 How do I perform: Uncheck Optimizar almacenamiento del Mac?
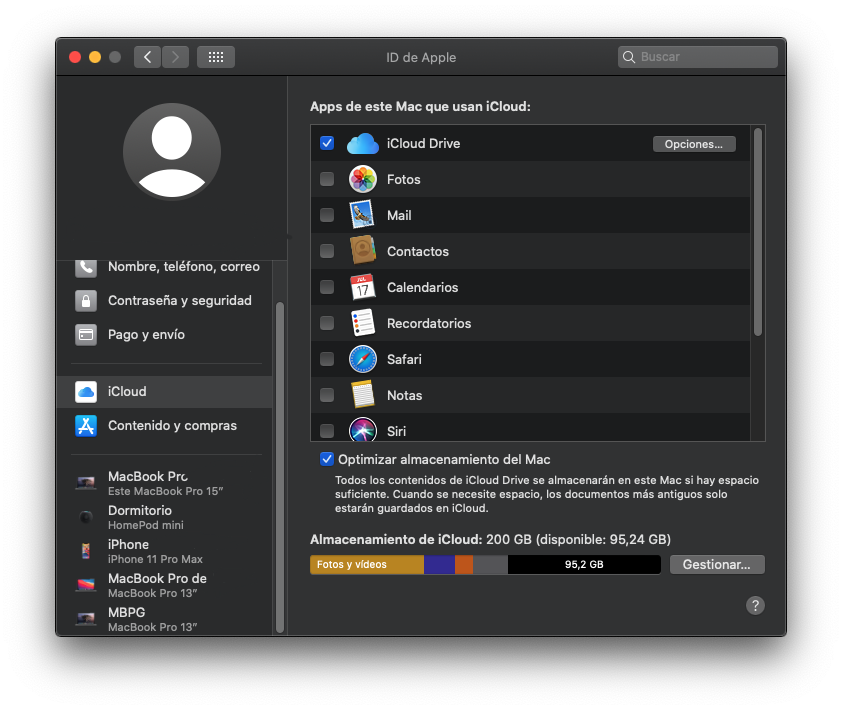point(325,458)
